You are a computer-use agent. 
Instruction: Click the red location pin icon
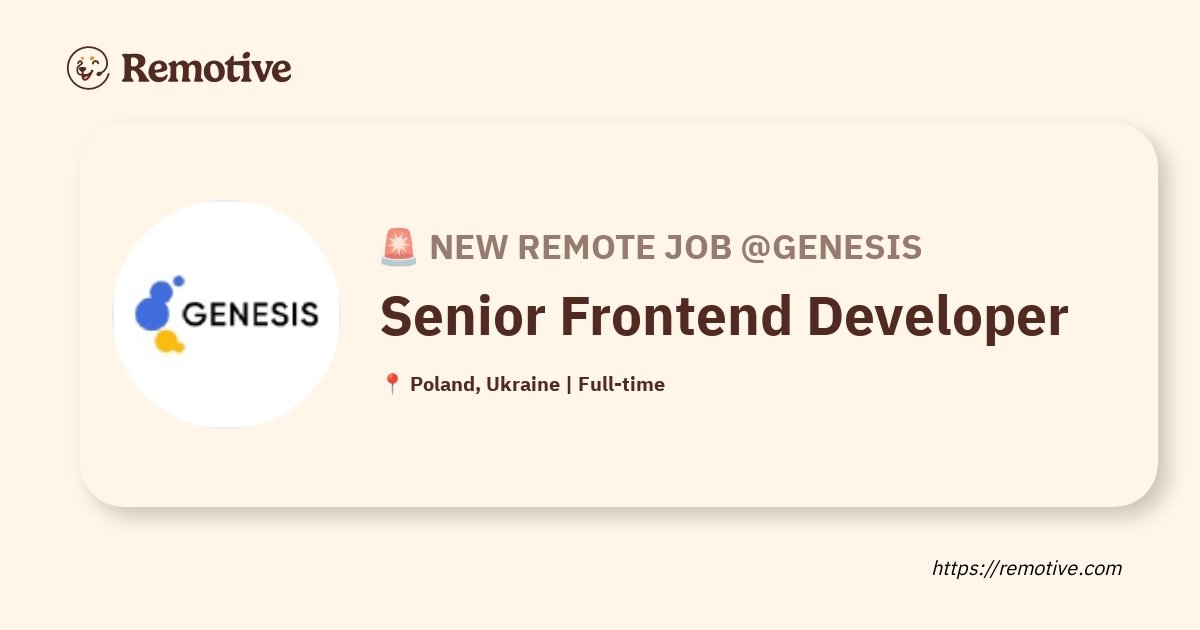[x=392, y=384]
